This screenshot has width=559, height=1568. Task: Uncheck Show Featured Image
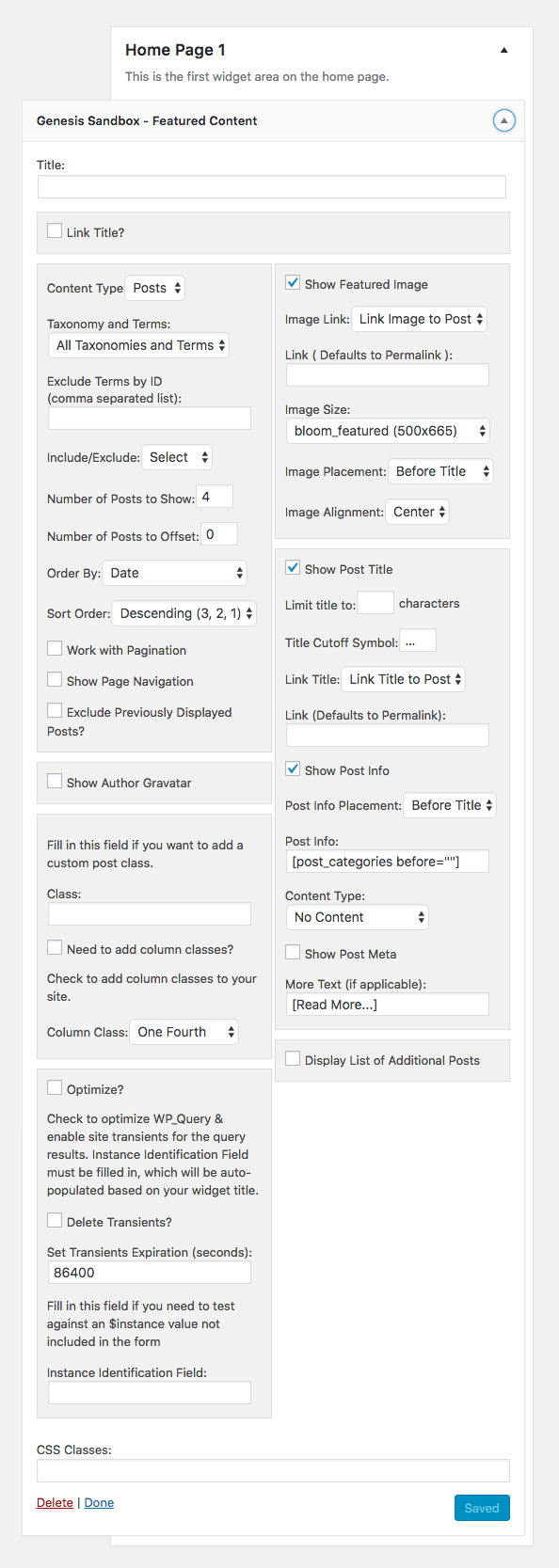coord(293,283)
